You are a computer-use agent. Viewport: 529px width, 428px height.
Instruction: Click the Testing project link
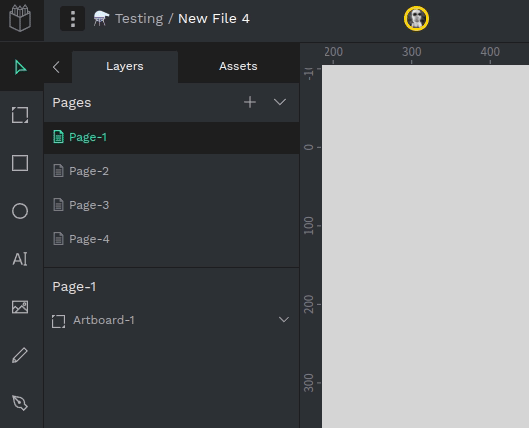tap(139, 19)
